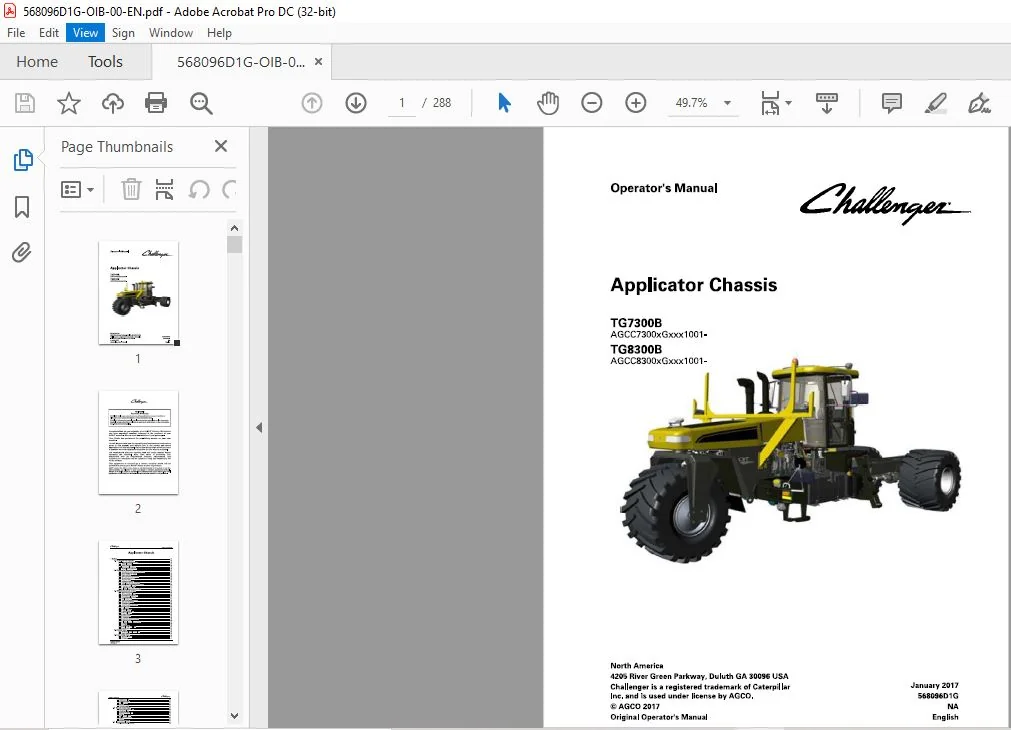
Task: Open Page Thumbnails sidebar icon
Action: click(23, 160)
